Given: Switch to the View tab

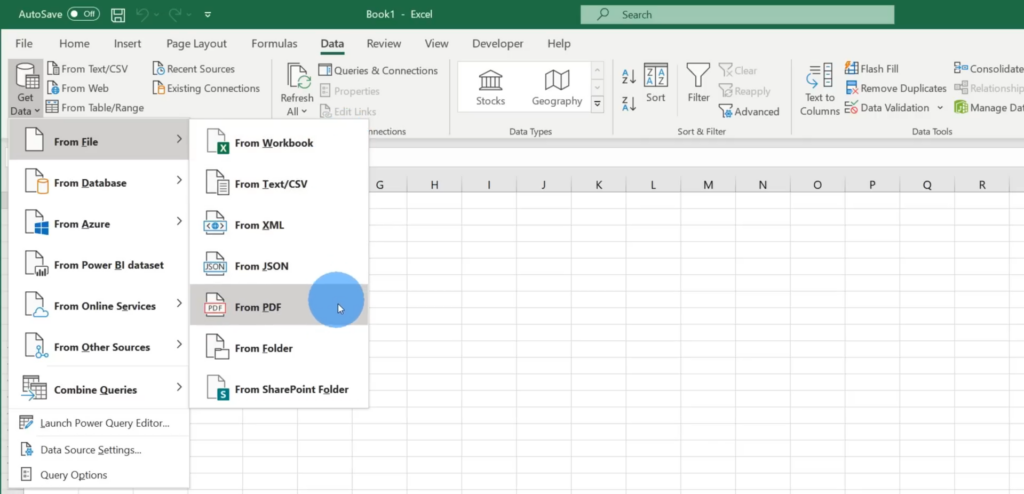Looking at the screenshot, I should point(436,44).
